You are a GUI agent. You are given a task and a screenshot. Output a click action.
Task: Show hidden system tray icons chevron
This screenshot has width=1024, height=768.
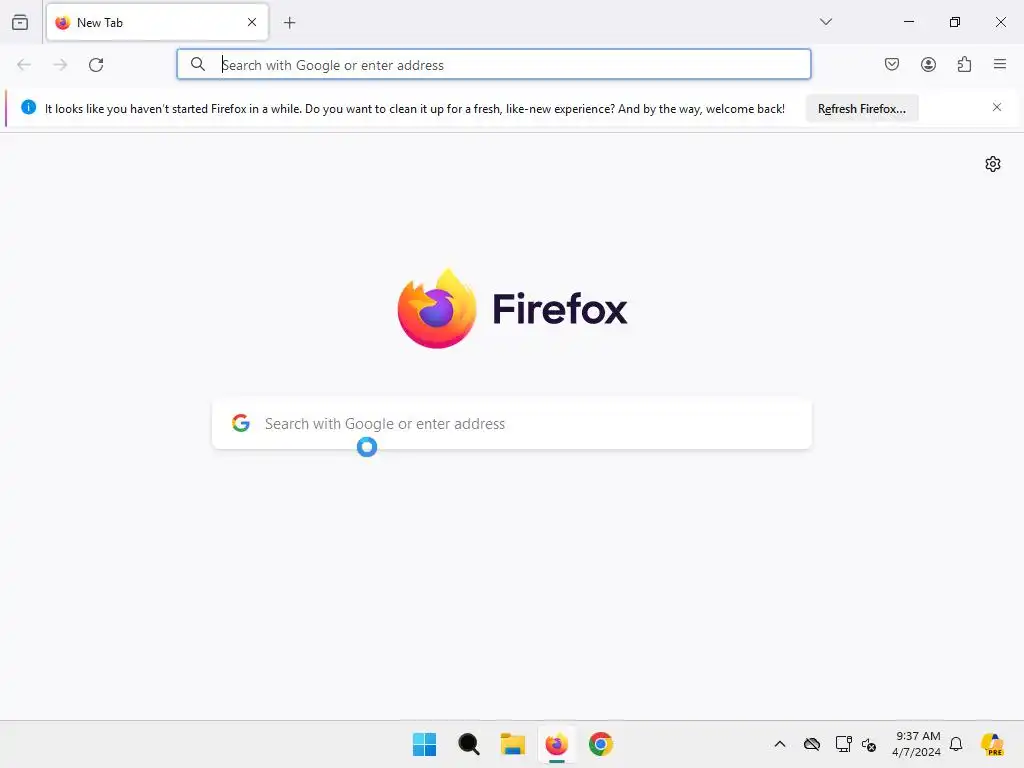pyautogui.click(x=780, y=744)
